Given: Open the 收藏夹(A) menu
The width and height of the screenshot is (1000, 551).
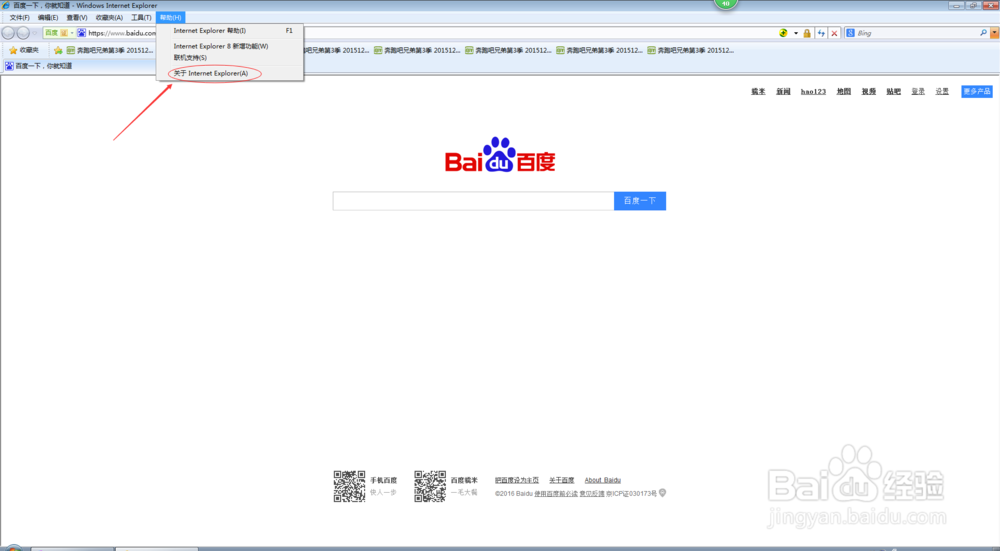Looking at the screenshot, I should (x=109, y=18).
